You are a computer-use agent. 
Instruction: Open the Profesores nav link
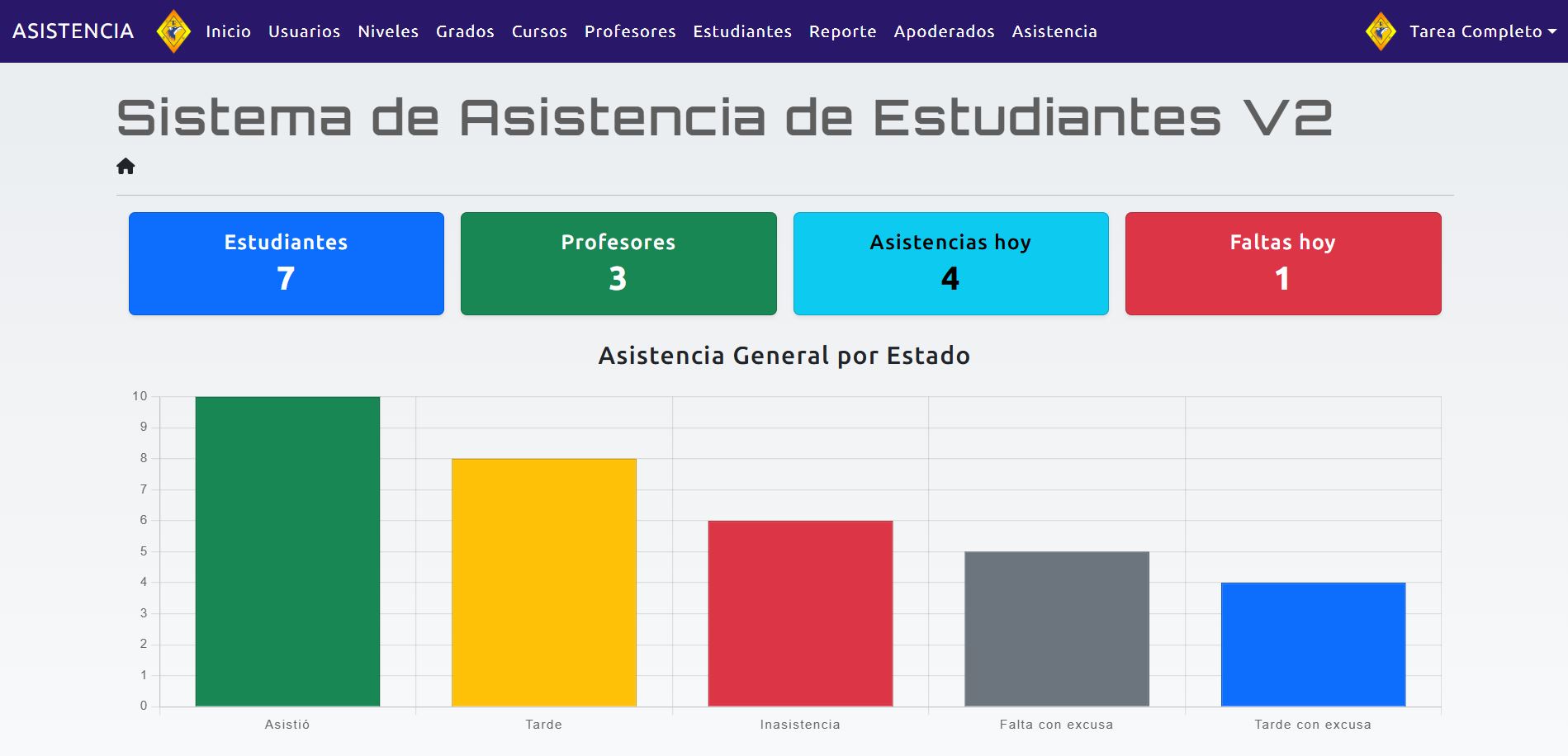coord(630,31)
